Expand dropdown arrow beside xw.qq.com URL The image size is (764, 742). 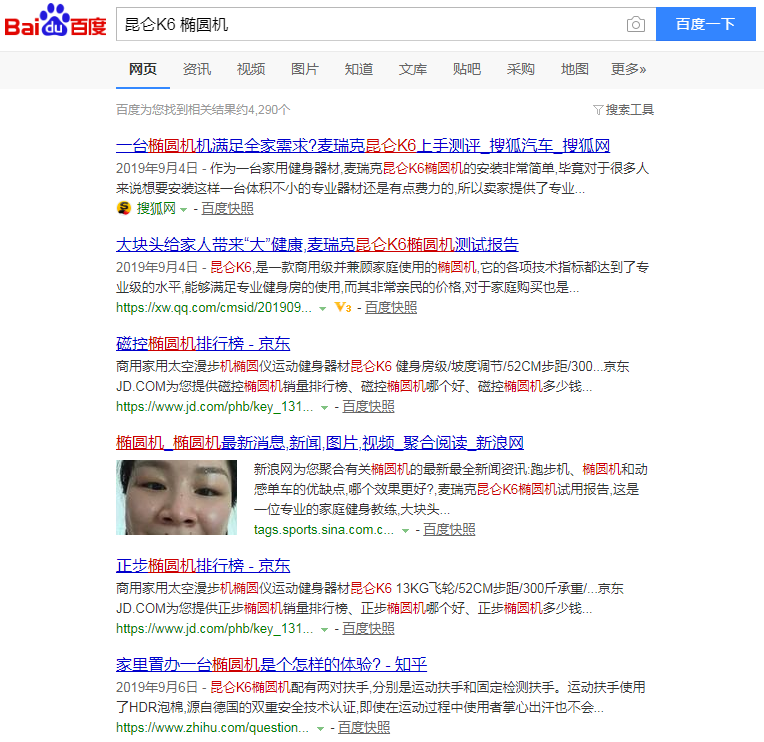323,308
